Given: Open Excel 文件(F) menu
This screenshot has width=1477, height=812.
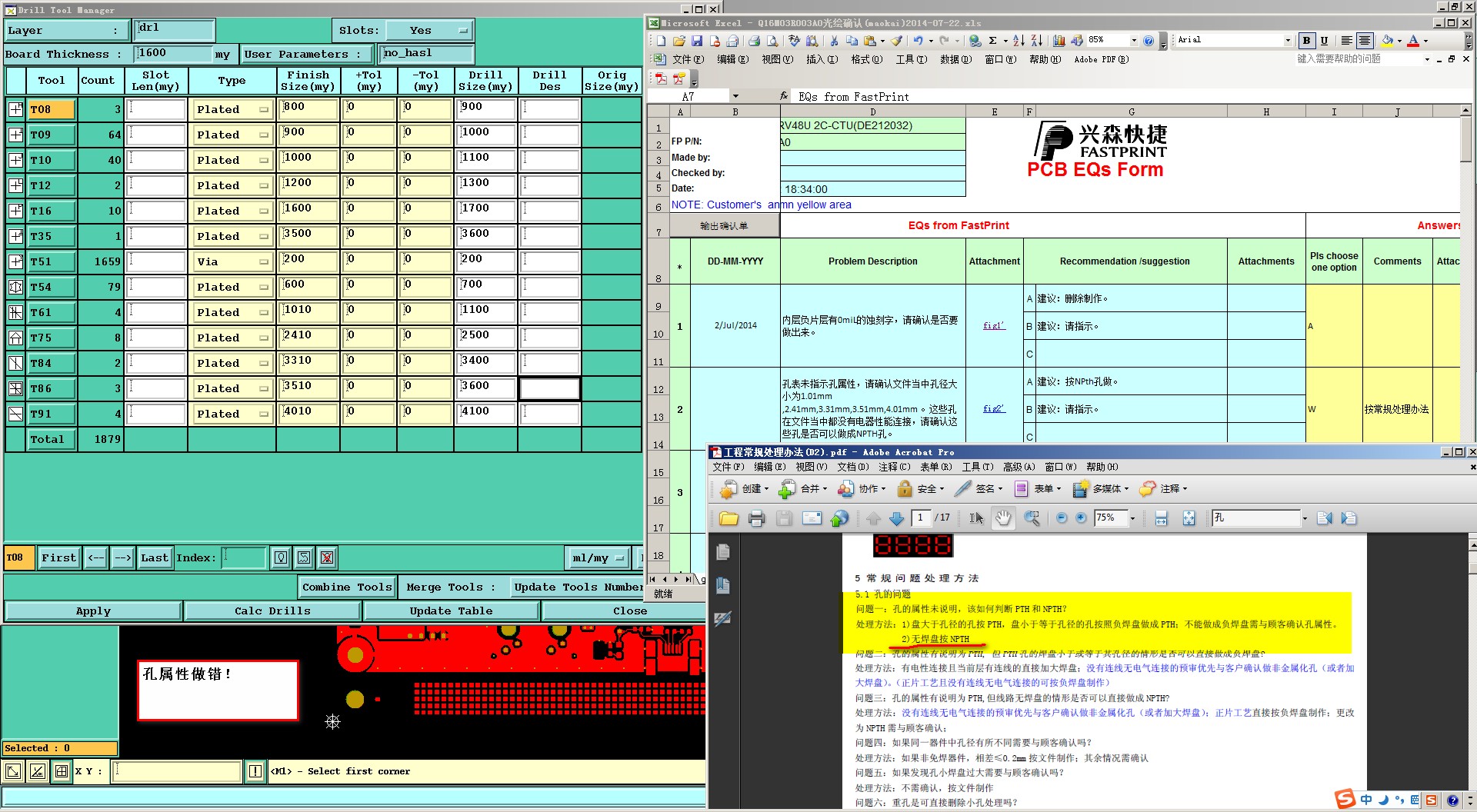Looking at the screenshot, I should point(688,59).
